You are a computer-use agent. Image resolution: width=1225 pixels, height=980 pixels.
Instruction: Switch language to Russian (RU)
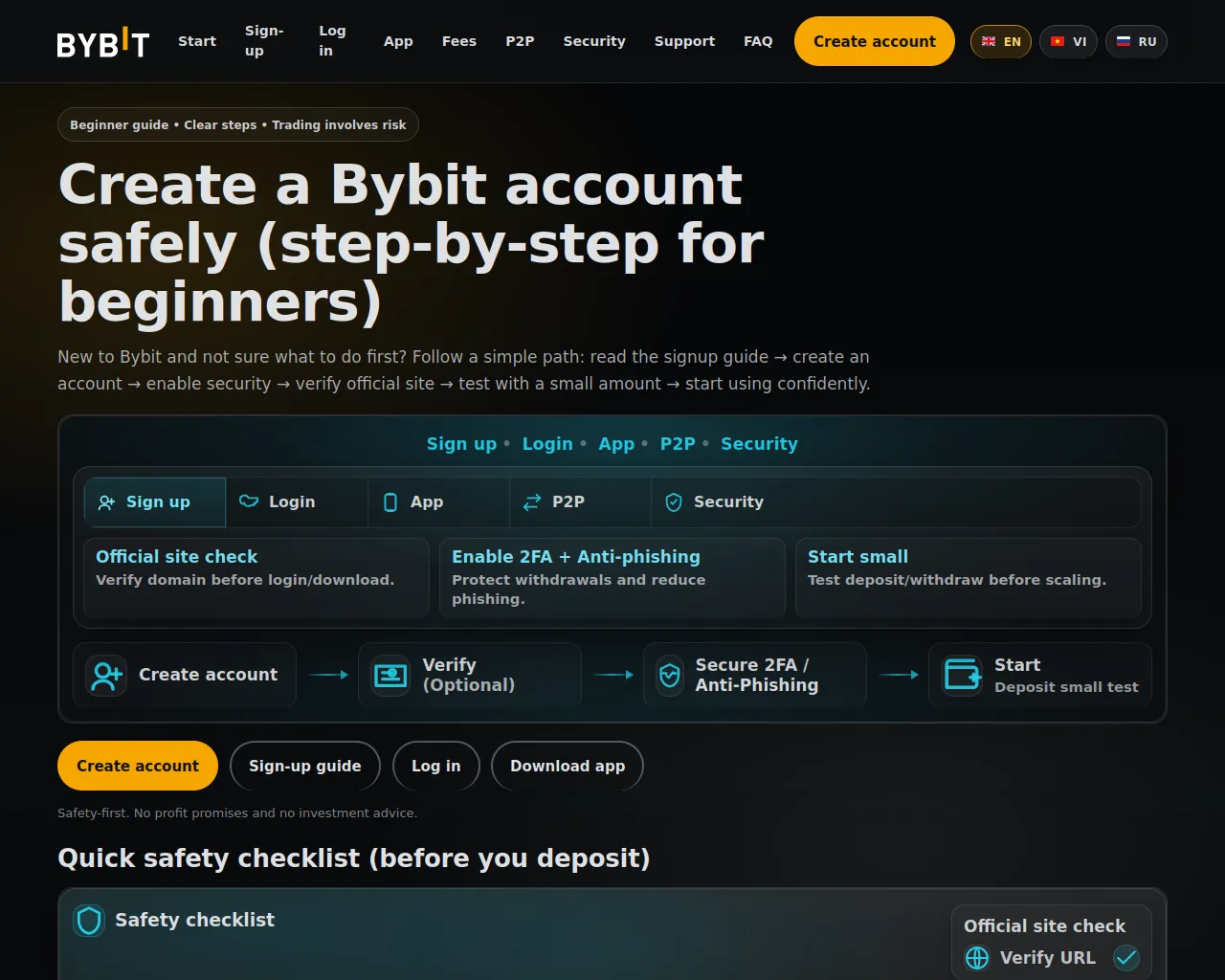click(x=1136, y=42)
